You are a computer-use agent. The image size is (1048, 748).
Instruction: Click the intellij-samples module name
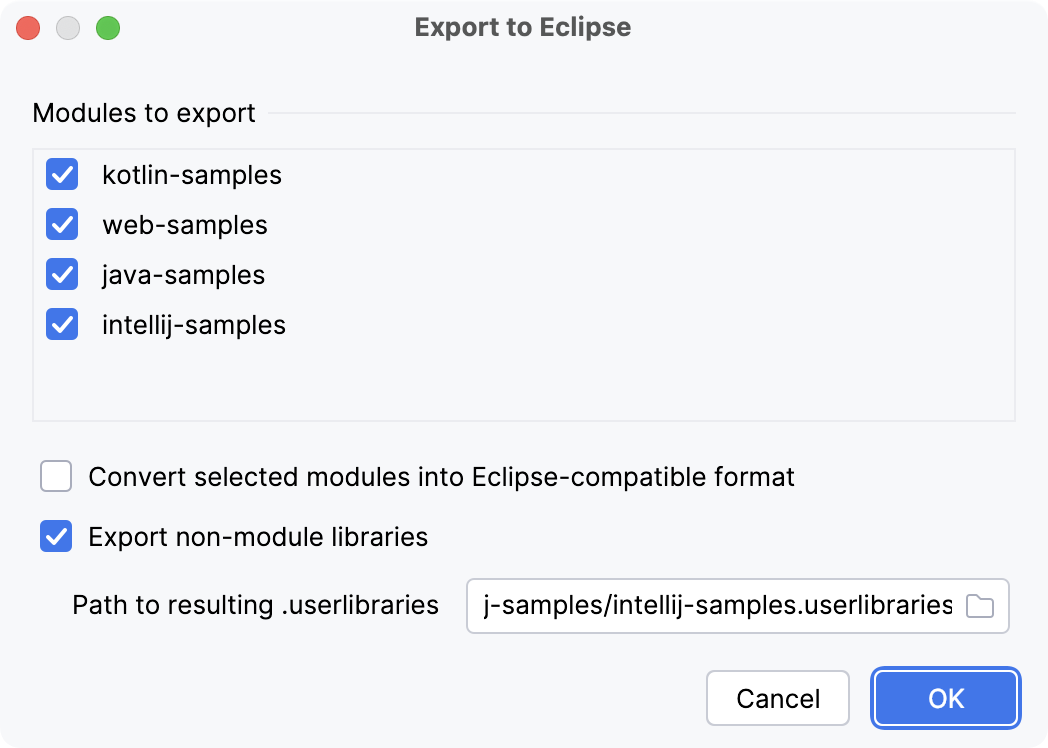point(195,325)
